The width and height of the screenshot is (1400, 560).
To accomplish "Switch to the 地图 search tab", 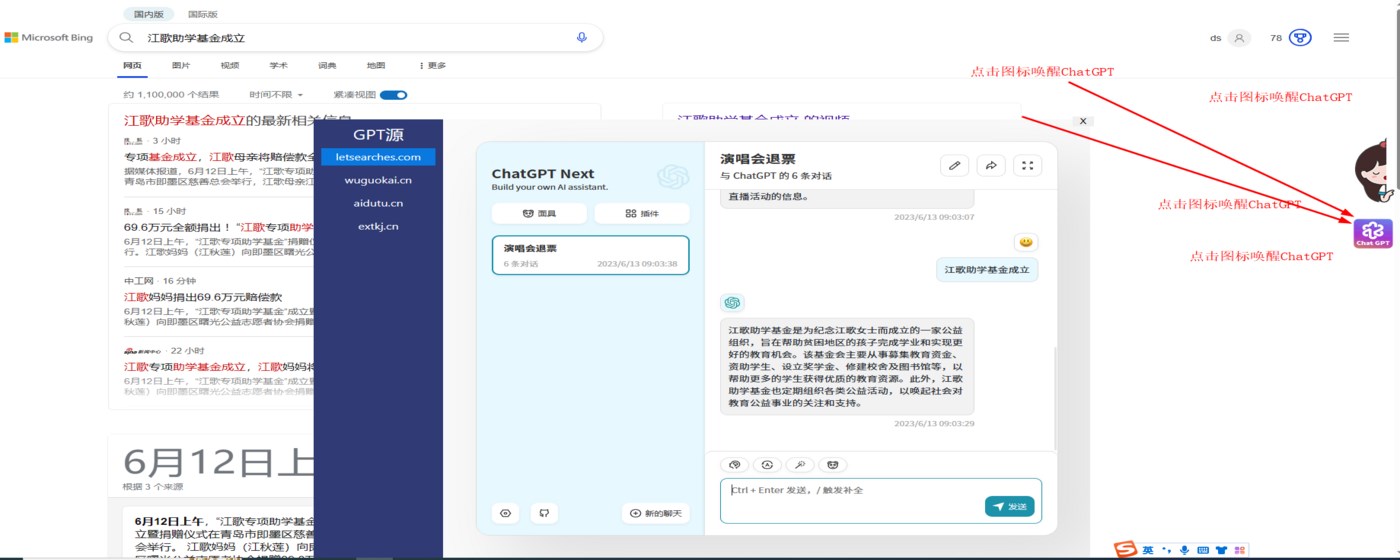I will (x=376, y=66).
